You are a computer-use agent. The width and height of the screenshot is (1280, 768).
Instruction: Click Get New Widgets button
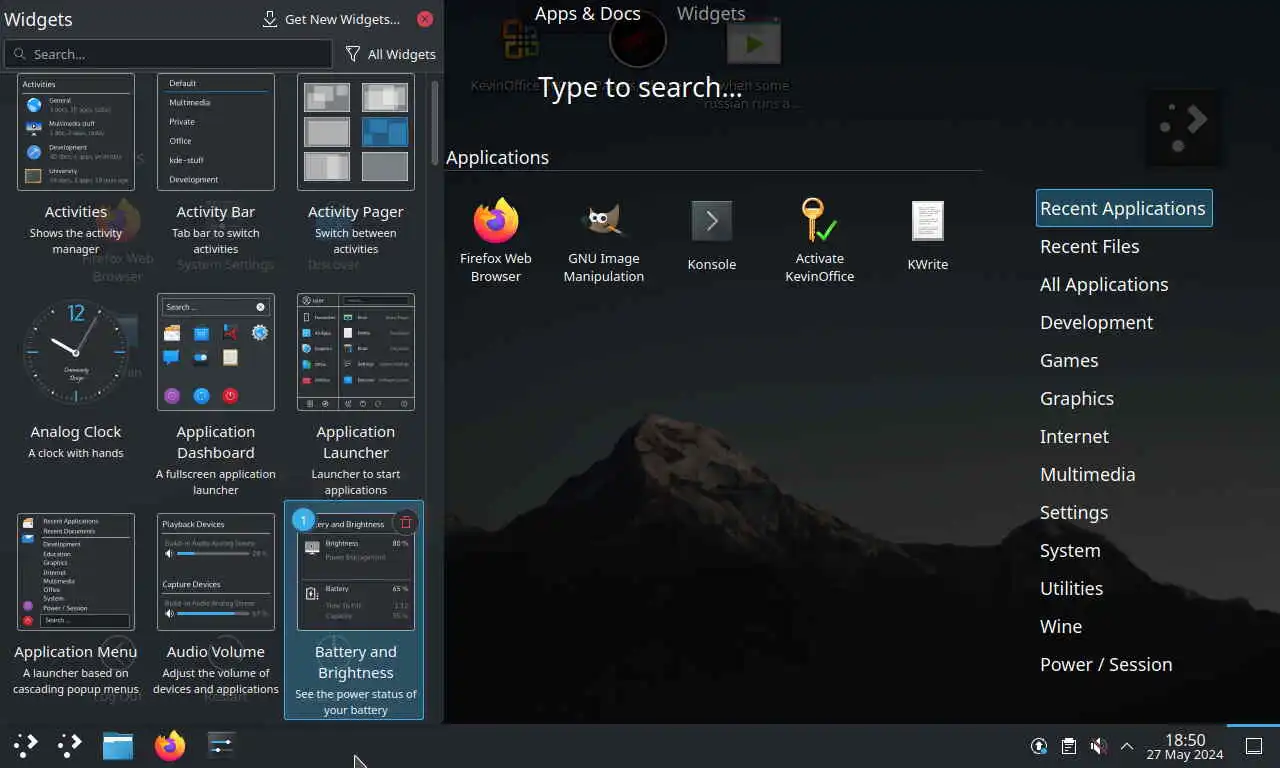point(331,19)
